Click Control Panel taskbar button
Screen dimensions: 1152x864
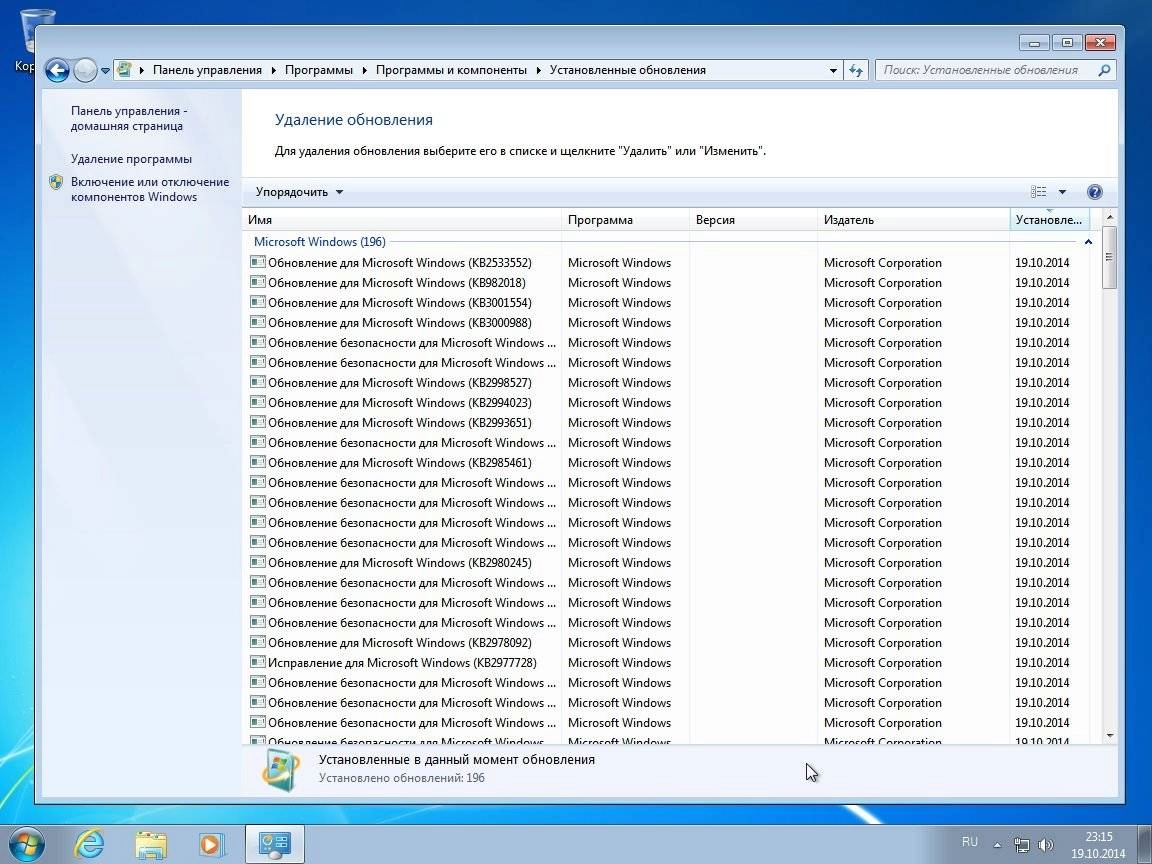[x=275, y=844]
